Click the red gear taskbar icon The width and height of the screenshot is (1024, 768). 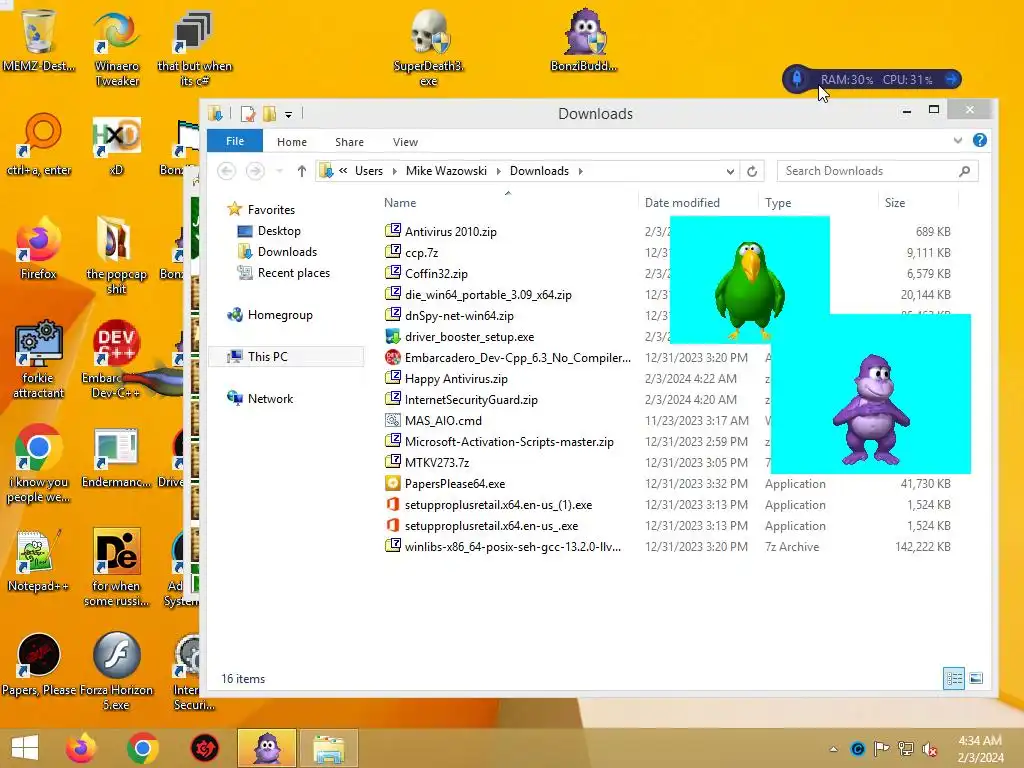click(204, 748)
